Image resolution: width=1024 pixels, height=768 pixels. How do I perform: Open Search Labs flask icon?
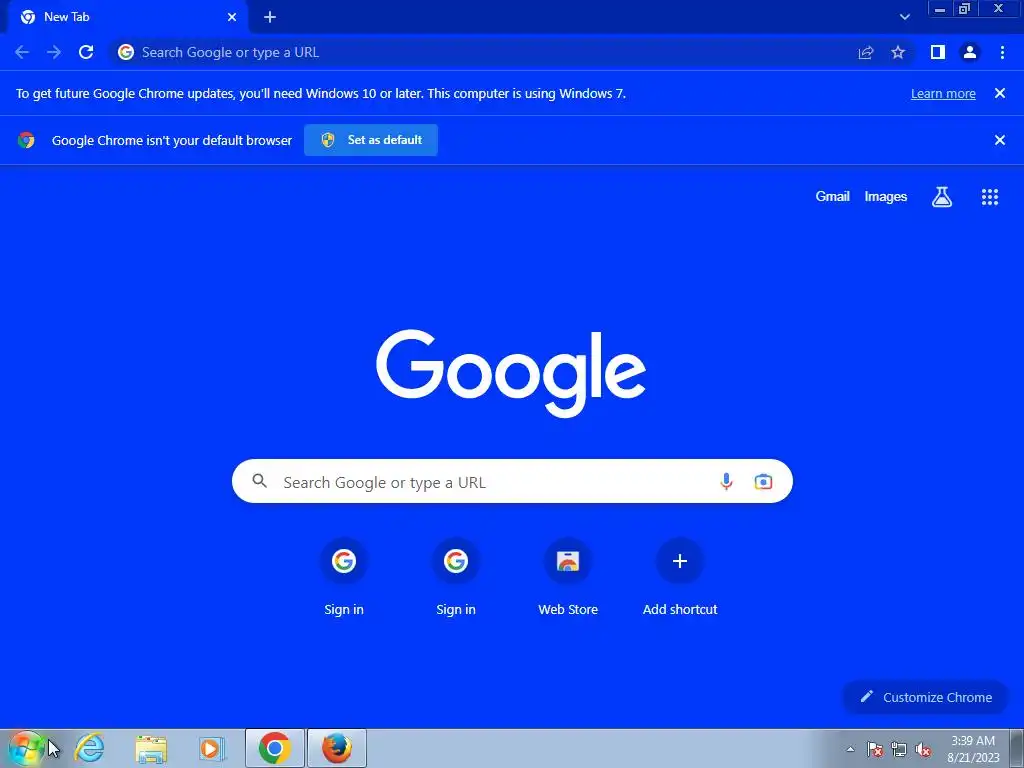[x=942, y=197]
